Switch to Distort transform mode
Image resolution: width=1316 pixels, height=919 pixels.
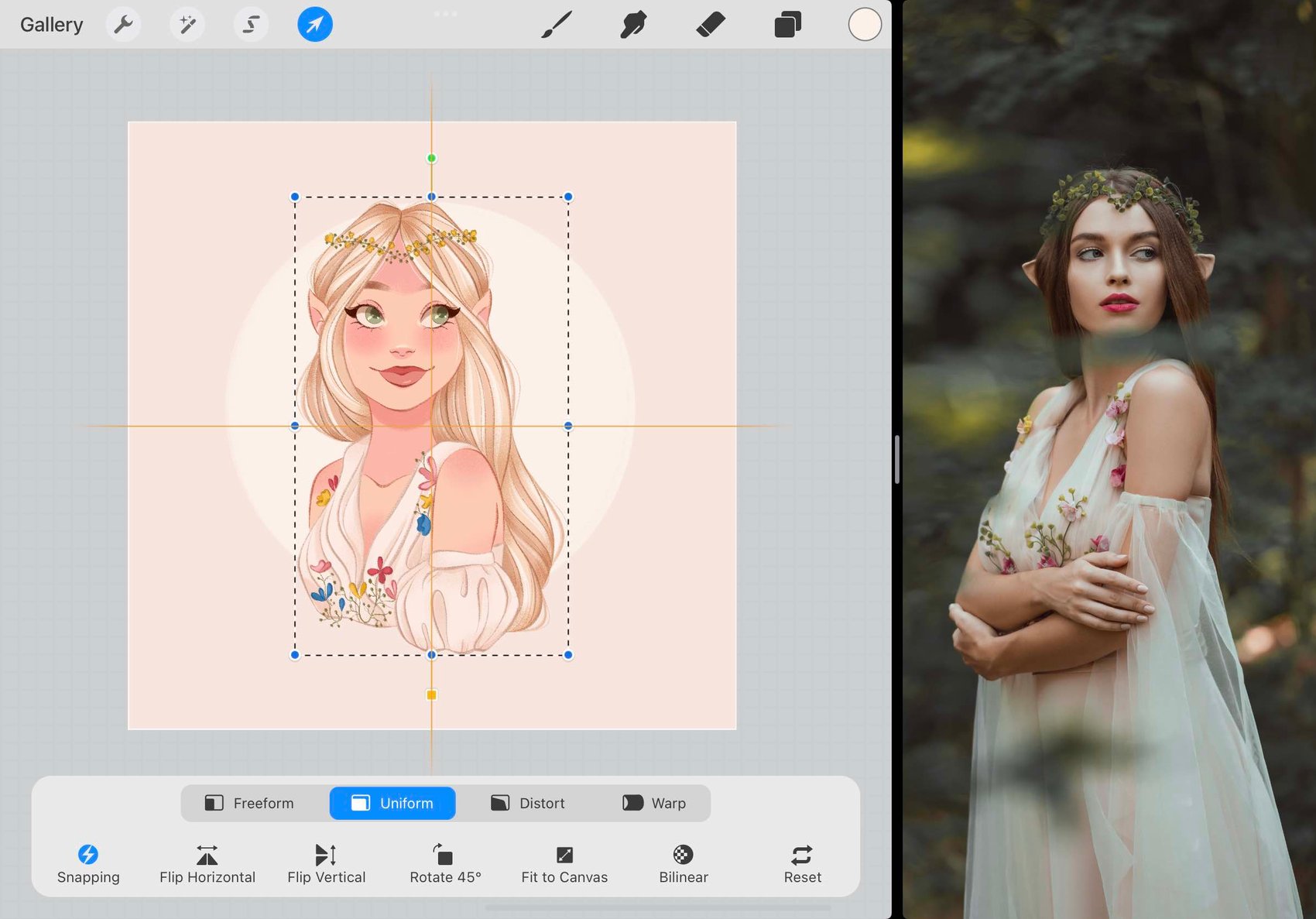[x=528, y=804]
